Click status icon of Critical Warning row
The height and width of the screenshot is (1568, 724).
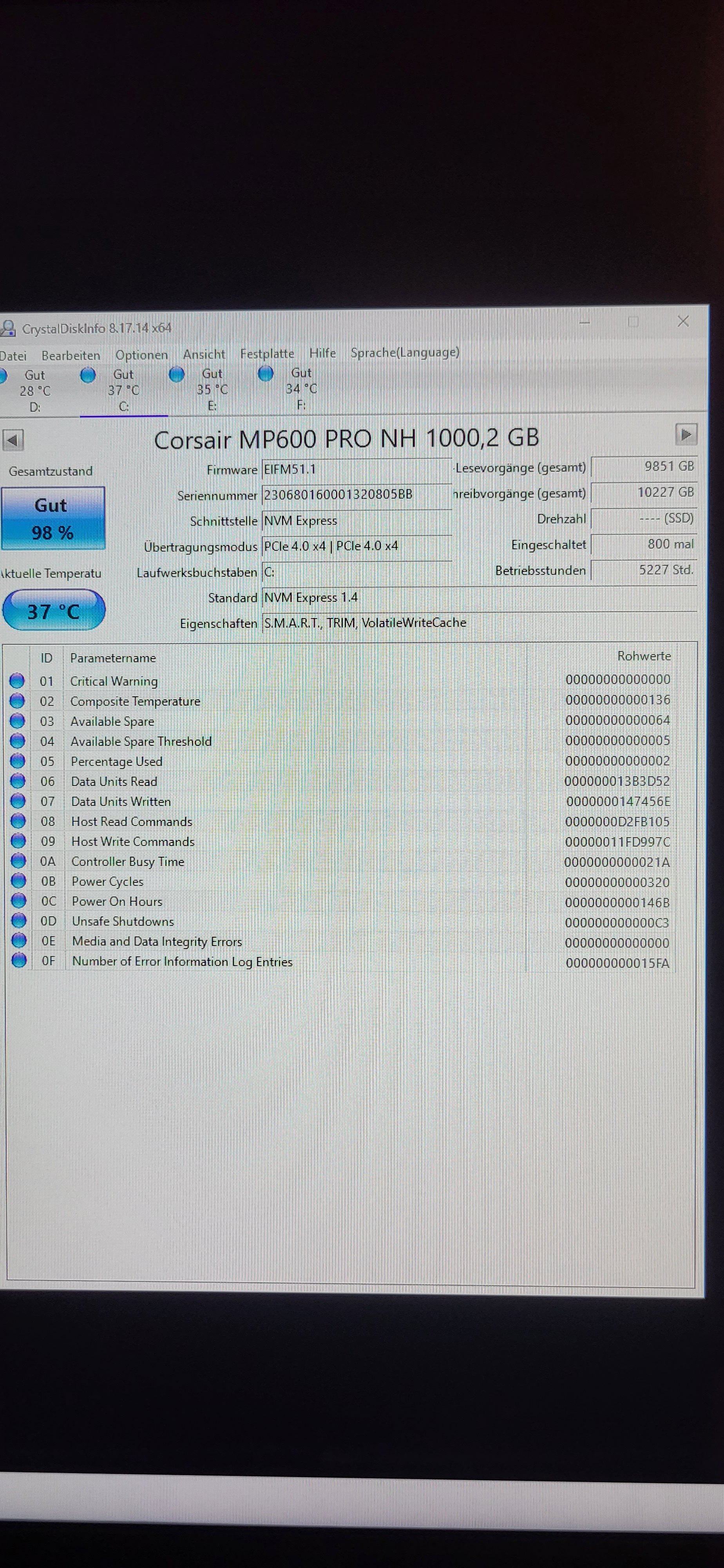click(17, 681)
